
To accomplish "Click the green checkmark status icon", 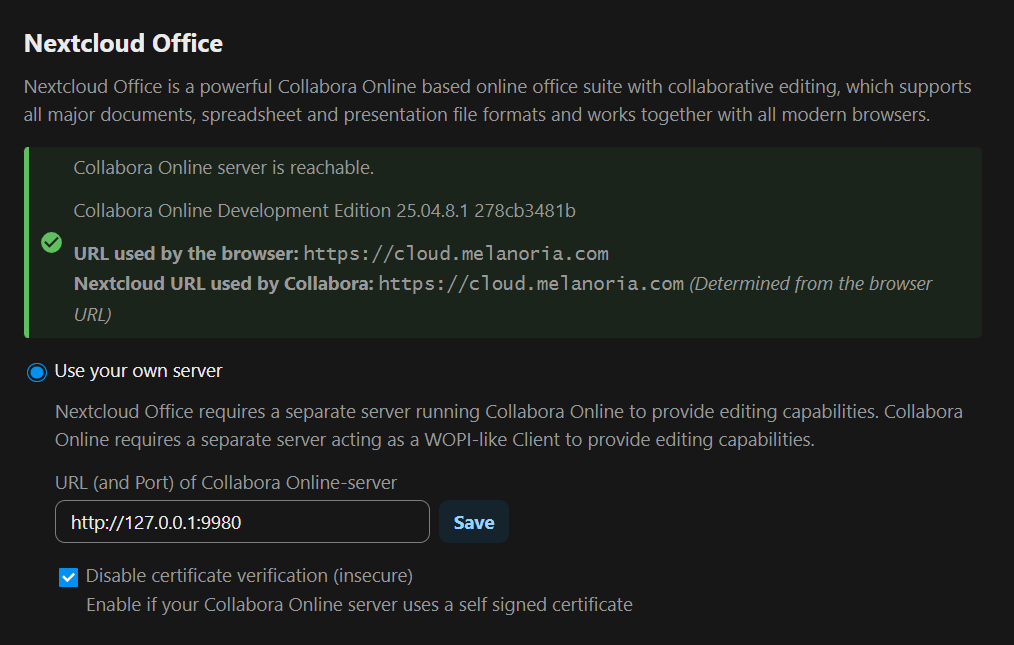I will click(51, 243).
